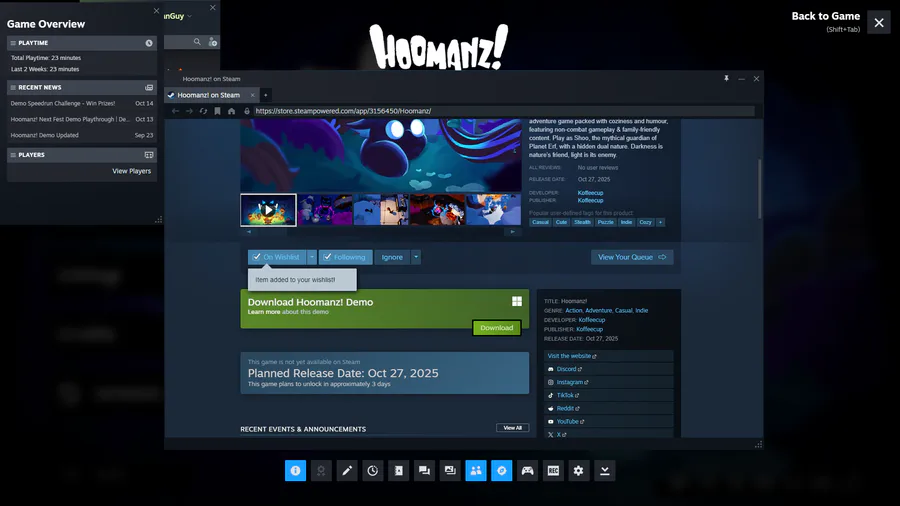
Task: Click the Players panel icon
Action: tap(149, 155)
